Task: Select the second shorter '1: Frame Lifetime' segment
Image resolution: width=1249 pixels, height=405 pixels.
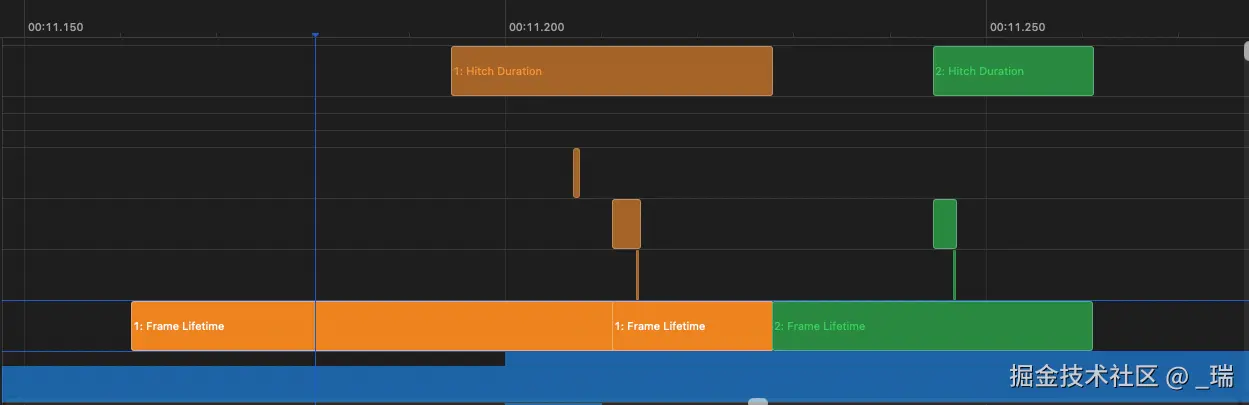Action: pyautogui.click(x=692, y=326)
